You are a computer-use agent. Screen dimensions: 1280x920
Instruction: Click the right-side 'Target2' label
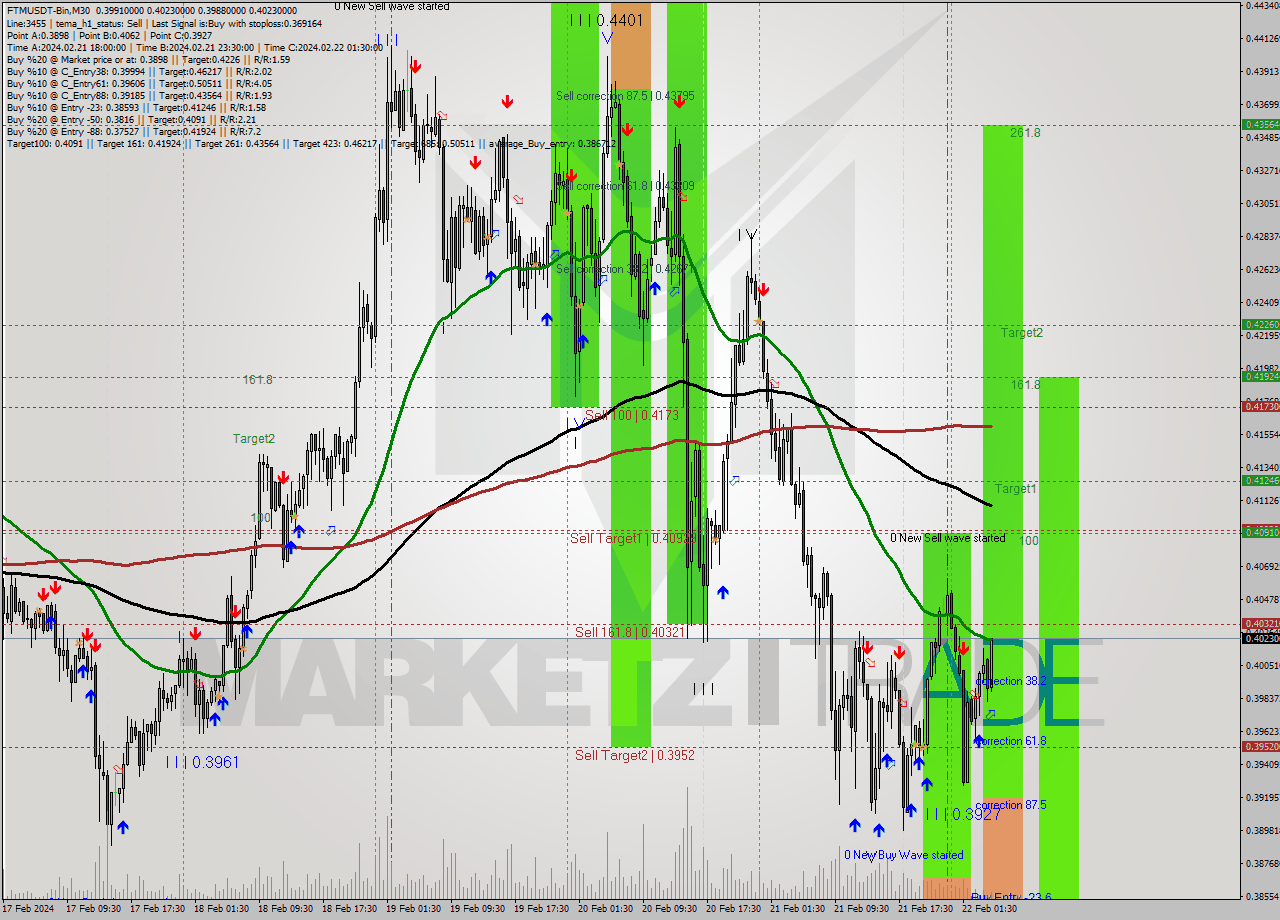[x=1022, y=332]
